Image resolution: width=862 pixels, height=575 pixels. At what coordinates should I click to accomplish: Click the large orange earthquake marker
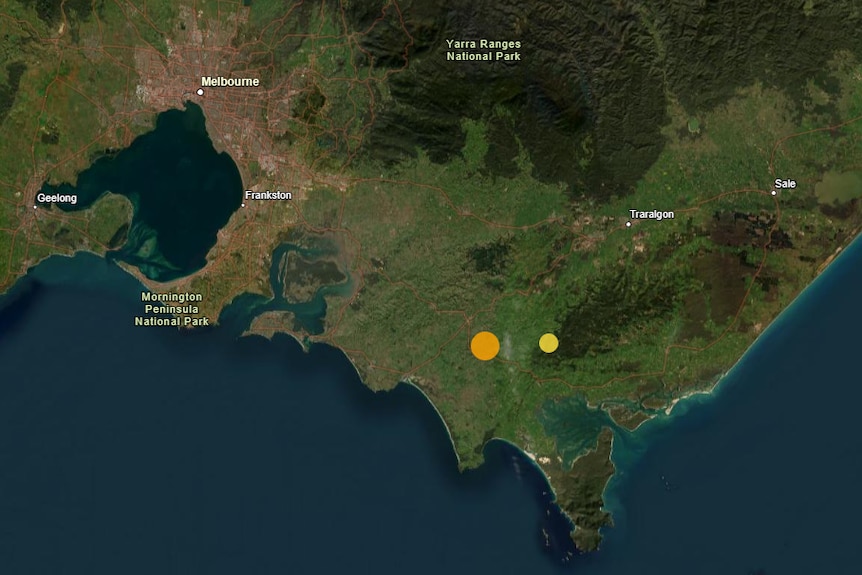pos(485,346)
